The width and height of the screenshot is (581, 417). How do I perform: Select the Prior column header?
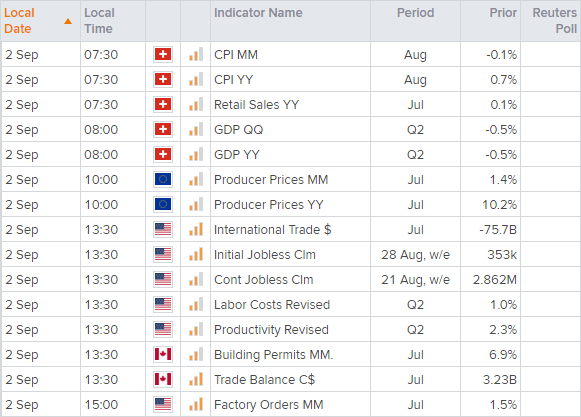tap(503, 13)
